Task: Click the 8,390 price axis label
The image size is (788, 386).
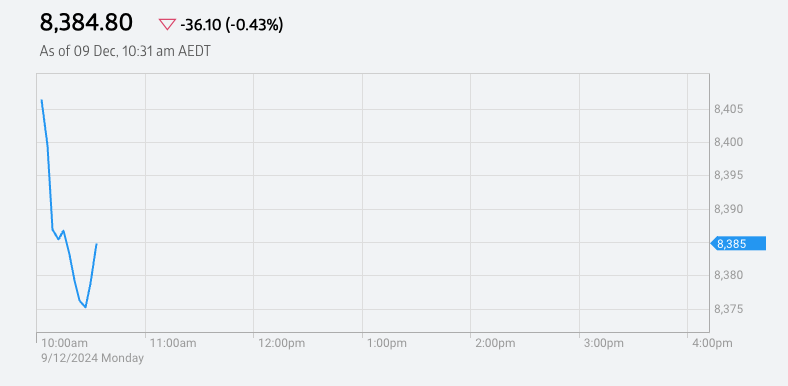Action: pos(730,209)
